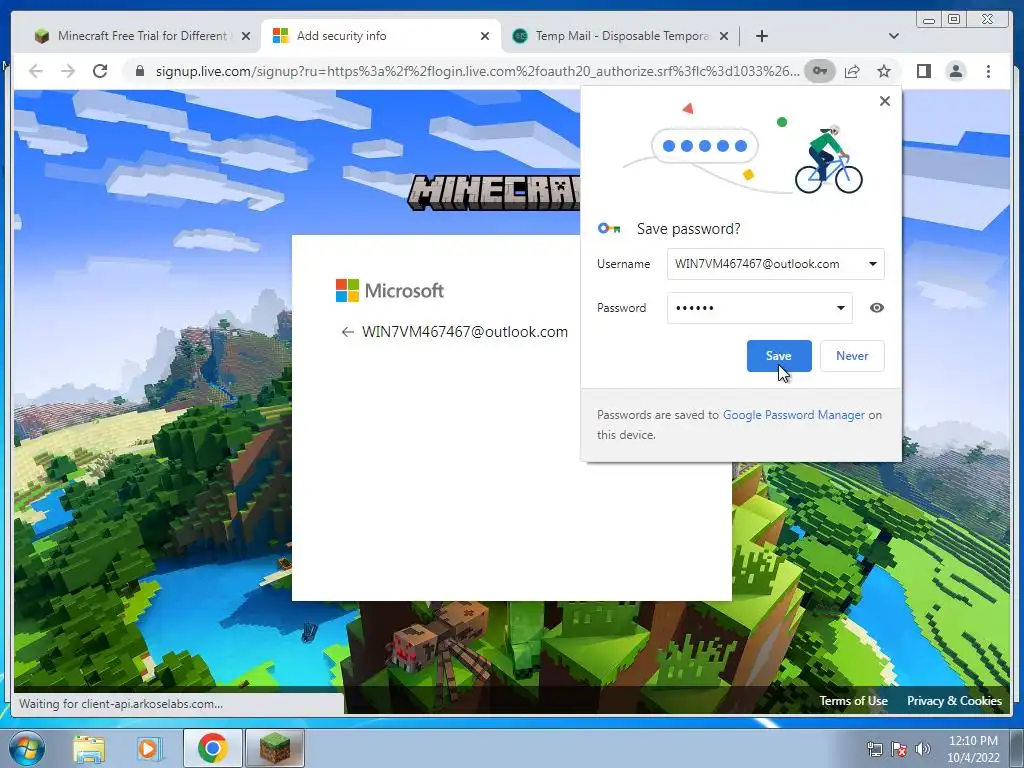This screenshot has height=768, width=1024.
Task: Close the Minecraft Free Trial tab
Action: click(246, 36)
